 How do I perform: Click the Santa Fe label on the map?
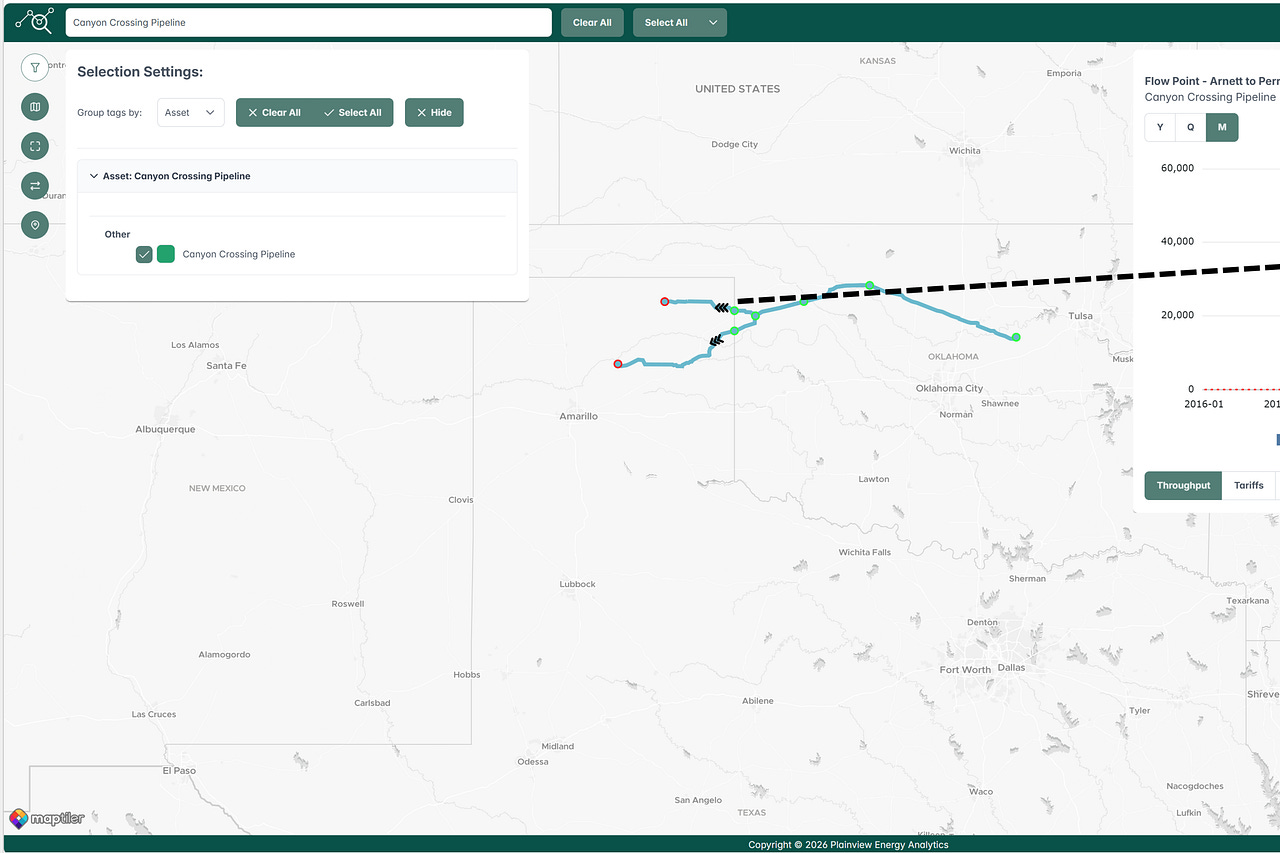click(x=226, y=366)
